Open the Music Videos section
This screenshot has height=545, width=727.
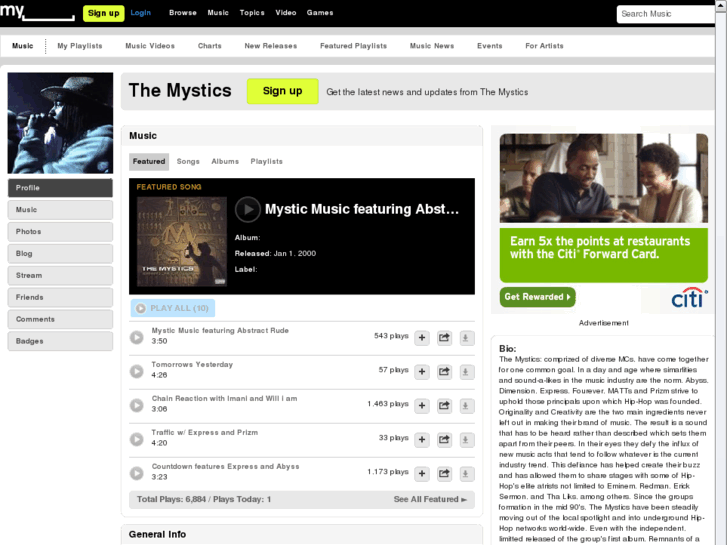click(150, 46)
